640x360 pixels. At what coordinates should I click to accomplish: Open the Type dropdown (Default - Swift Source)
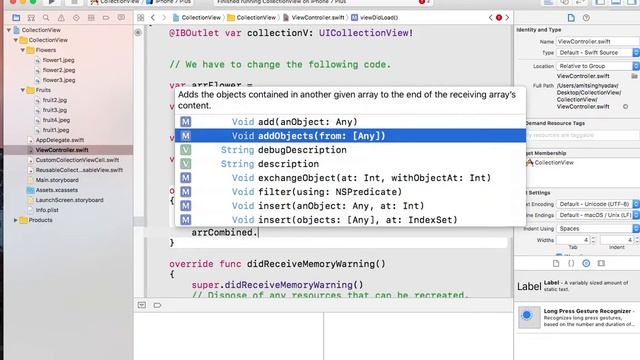click(x=598, y=53)
